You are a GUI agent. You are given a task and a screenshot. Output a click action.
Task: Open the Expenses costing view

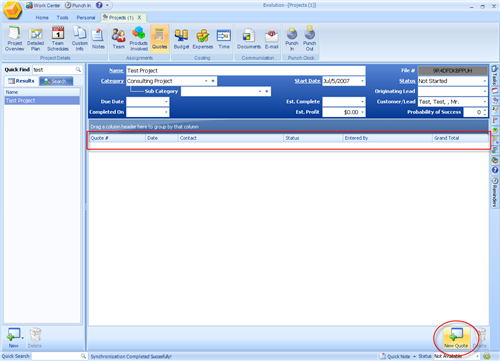pos(202,39)
